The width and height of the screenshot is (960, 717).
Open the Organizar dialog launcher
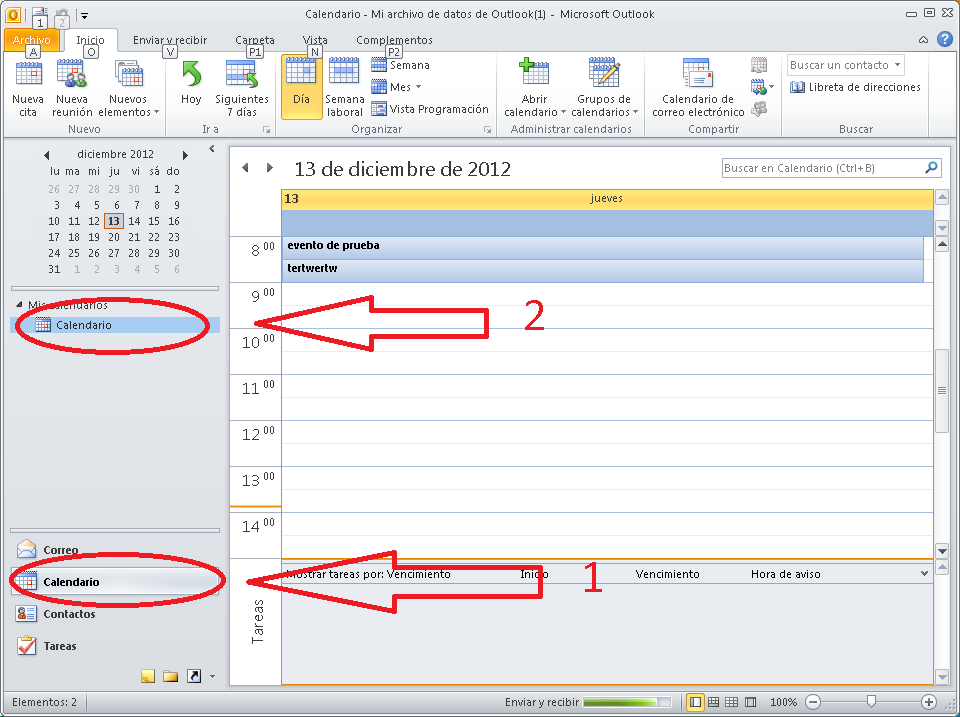487,130
